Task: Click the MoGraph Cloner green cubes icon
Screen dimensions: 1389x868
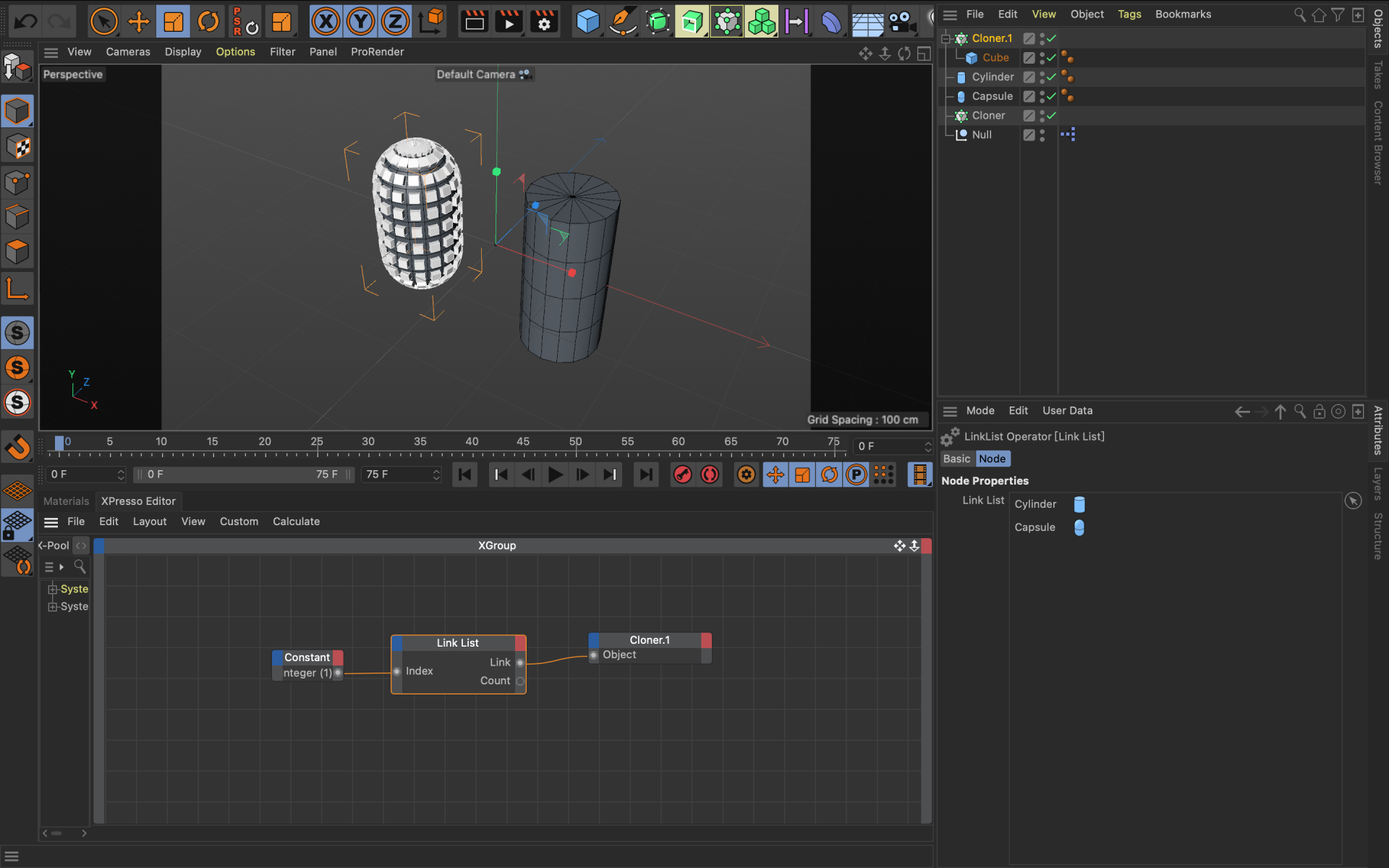Action: tap(762, 22)
